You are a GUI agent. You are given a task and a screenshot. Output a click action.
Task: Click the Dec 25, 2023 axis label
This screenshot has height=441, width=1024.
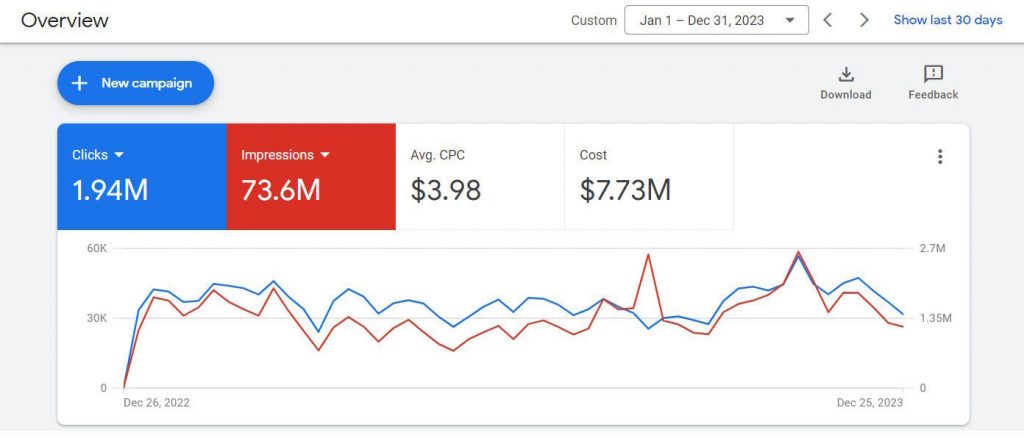click(870, 403)
